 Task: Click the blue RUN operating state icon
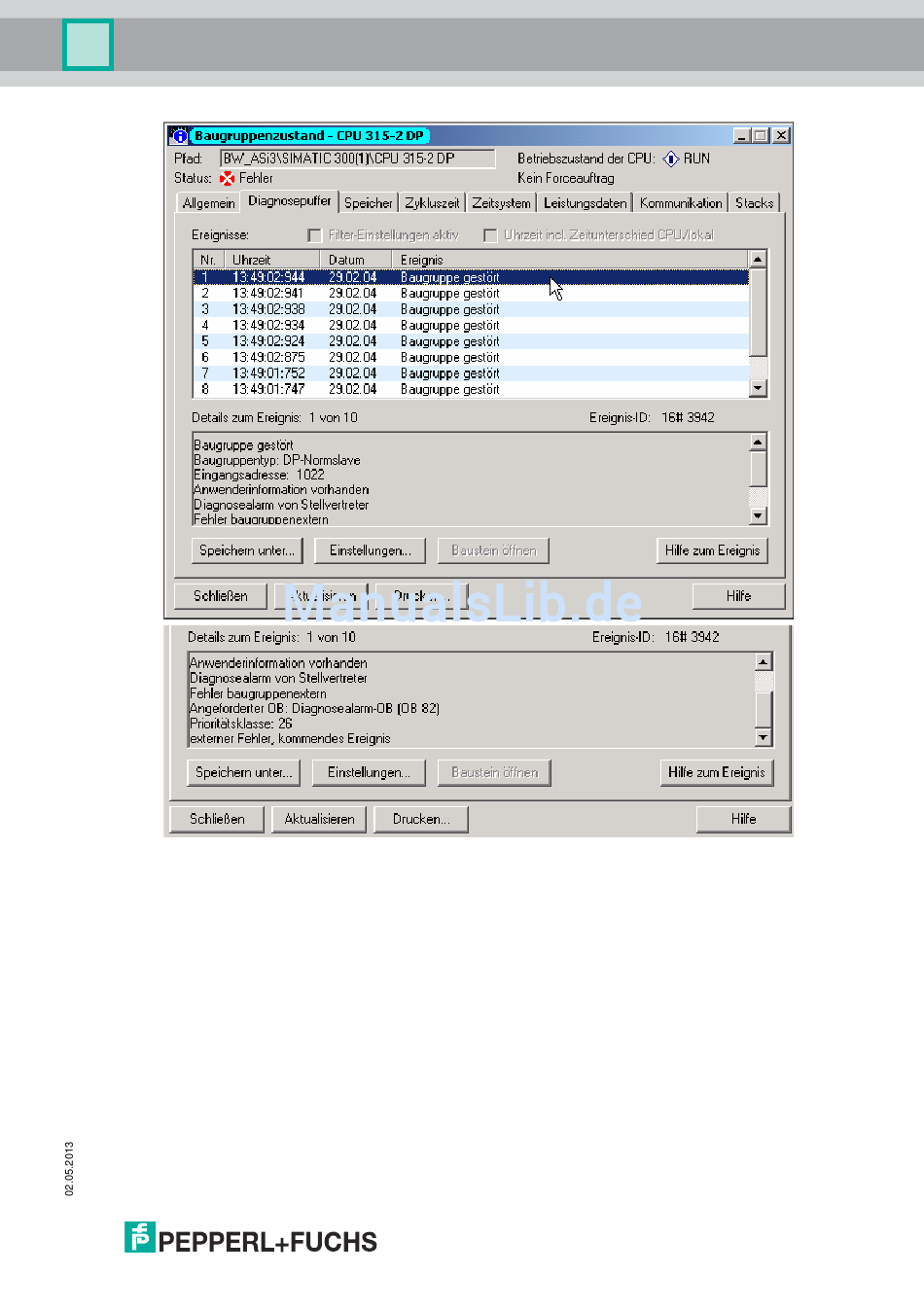(x=670, y=159)
